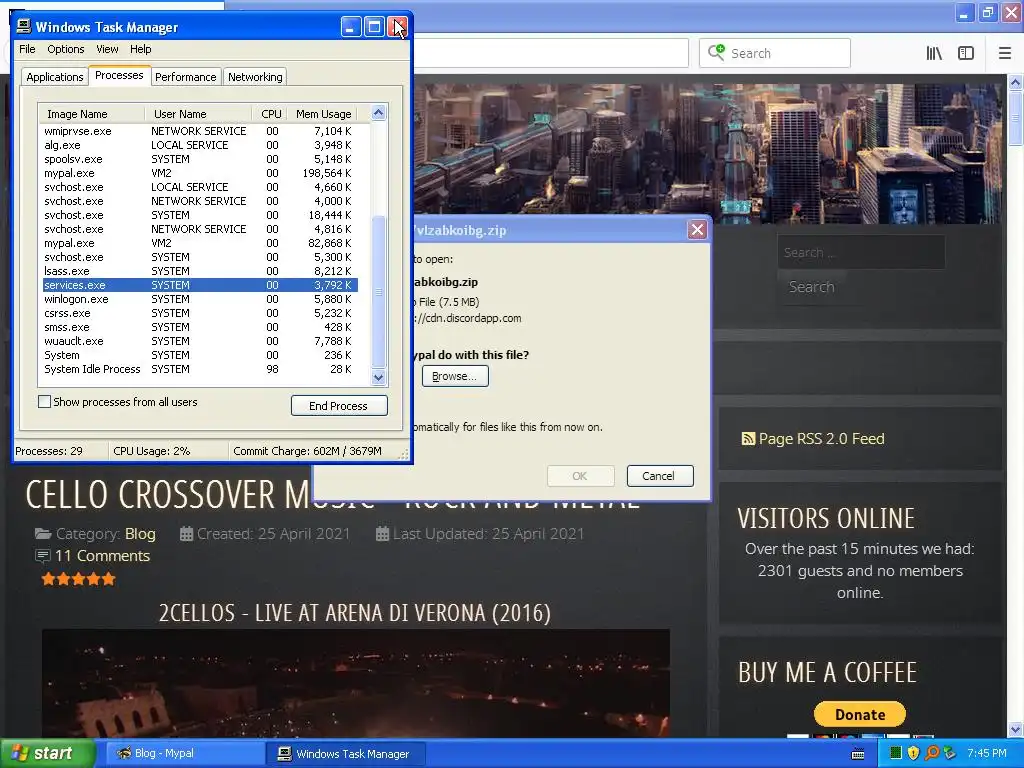This screenshot has width=1024, height=768.
Task: Click the green Task Manager tray icon
Action: pyautogui.click(x=895, y=753)
